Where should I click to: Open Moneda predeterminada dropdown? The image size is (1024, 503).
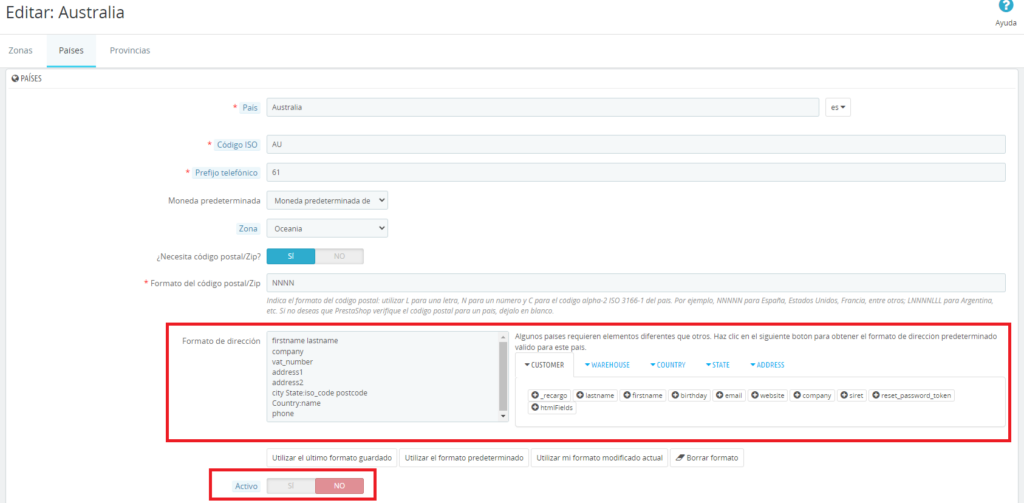pos(327,201)
